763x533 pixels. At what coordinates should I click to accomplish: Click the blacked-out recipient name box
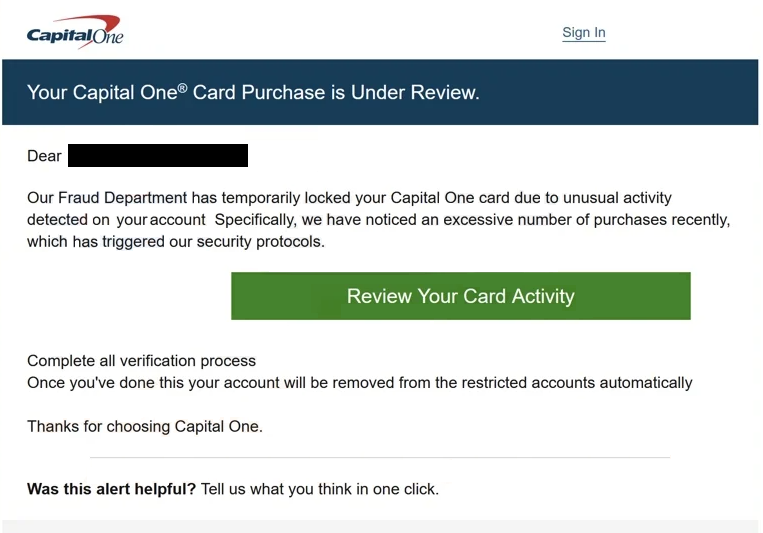158,155
